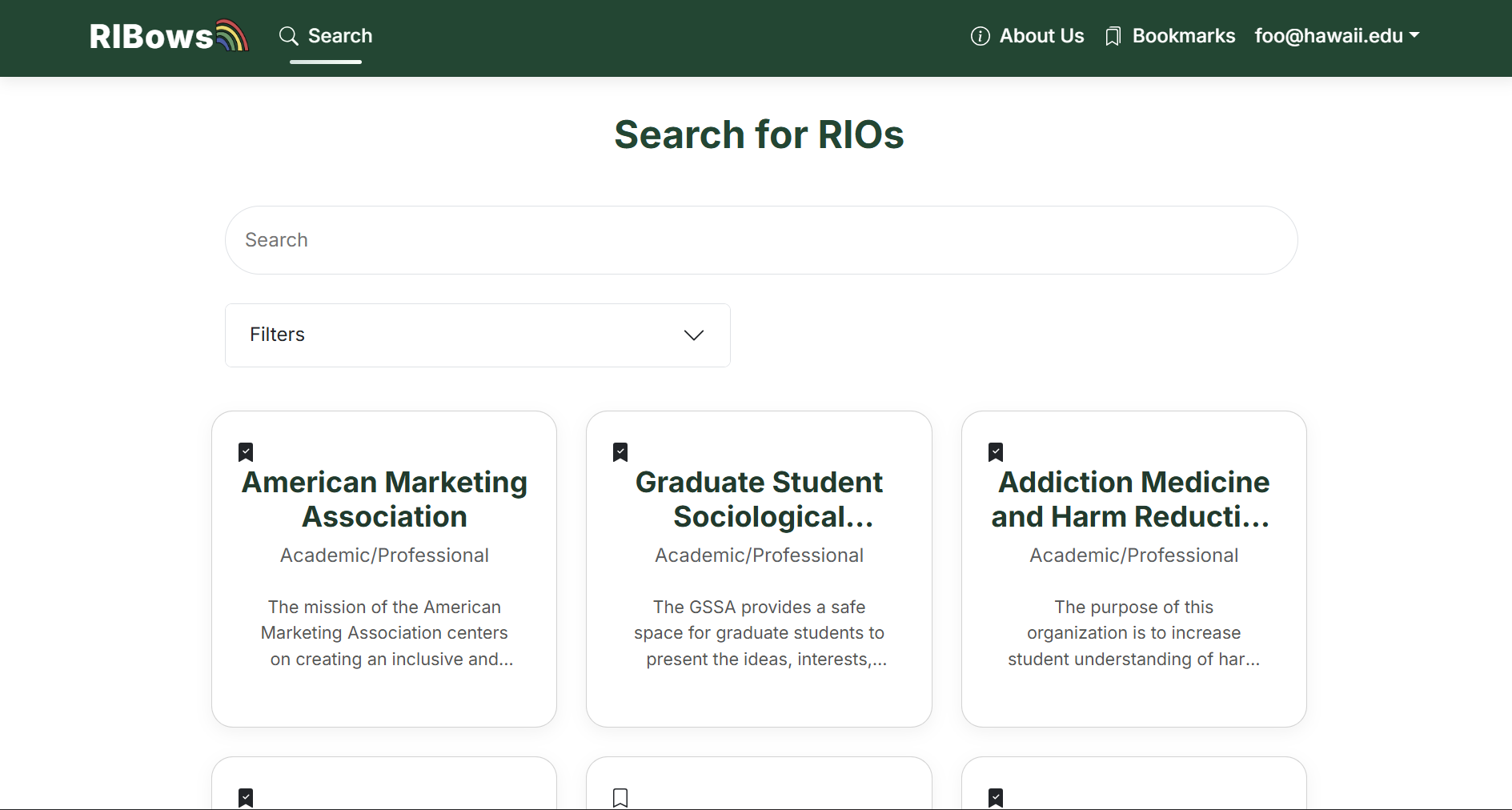Click the RIBows rainbow logo
The height and width of the screenshot is (810, 1512).
click(169, 36)
